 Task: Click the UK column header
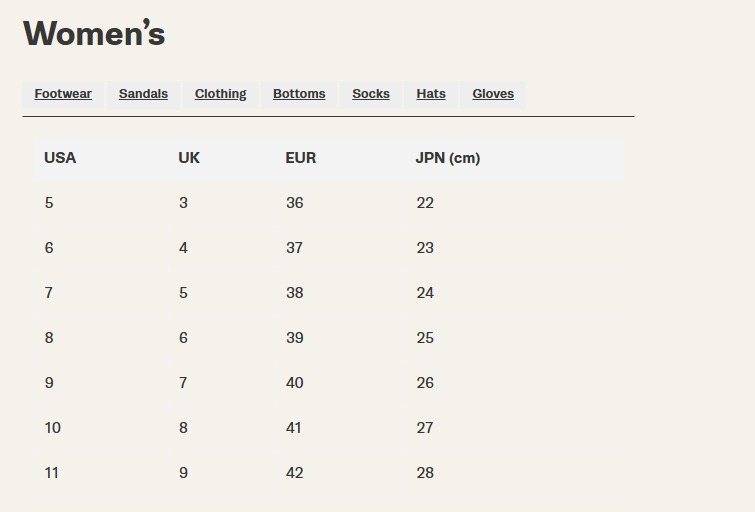[x=189, y=158]
